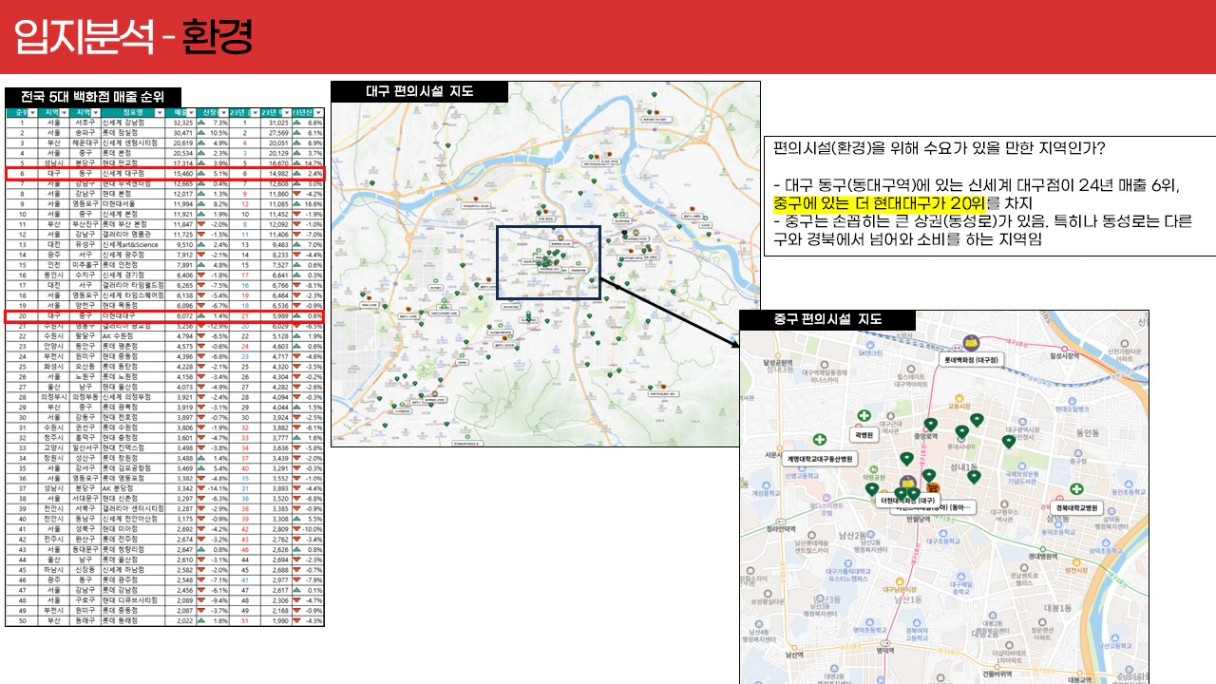Click the 달성공원역 station label on map
The width and height of the screenshot is (1216, 684).
(x=776, y=362)
